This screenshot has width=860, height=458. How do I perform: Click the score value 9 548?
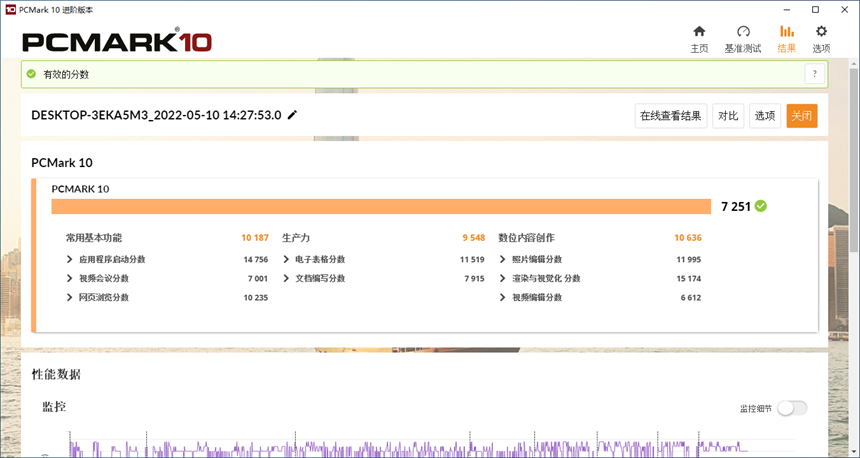point(474,238)
